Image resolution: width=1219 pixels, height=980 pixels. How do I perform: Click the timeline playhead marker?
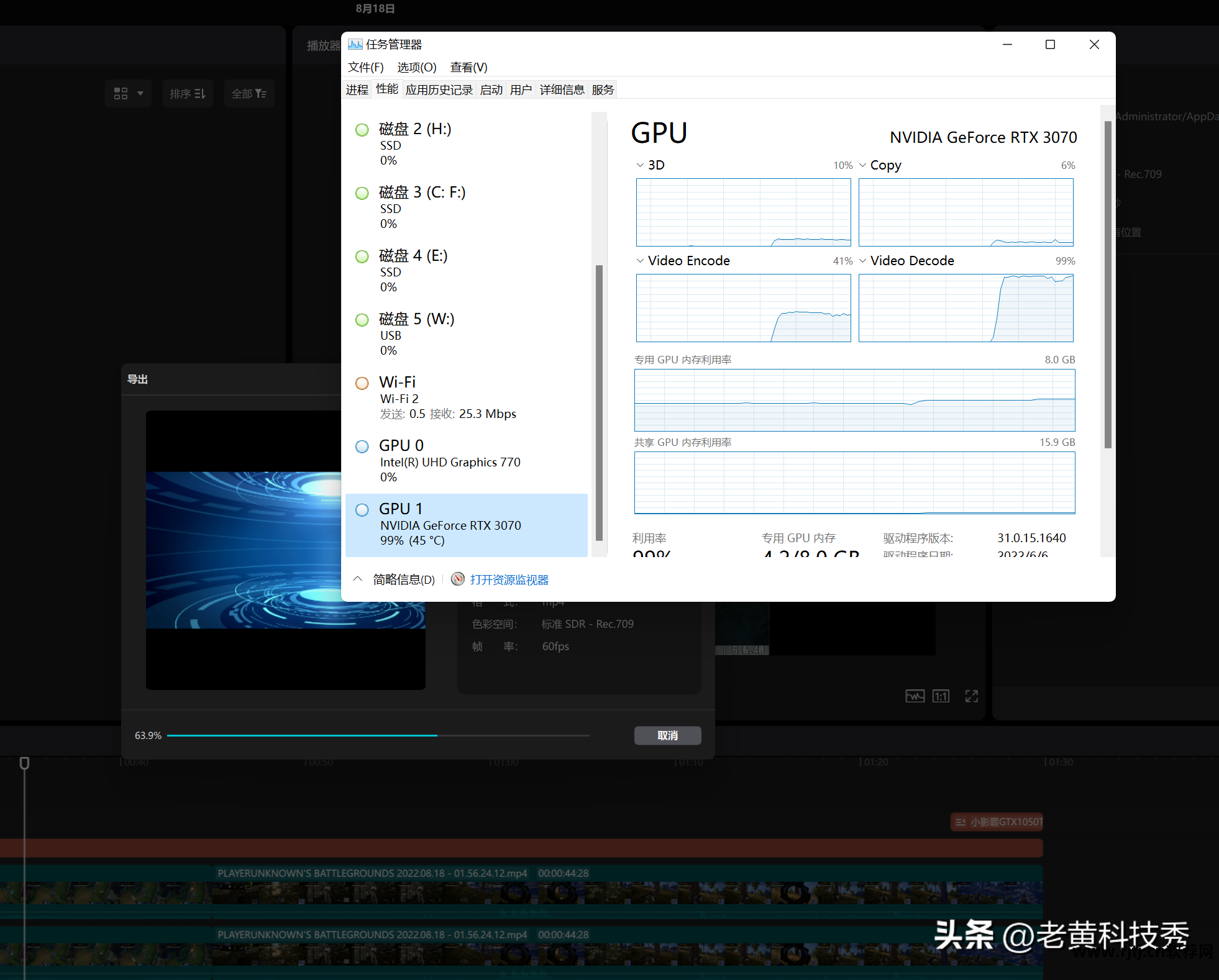24,763
